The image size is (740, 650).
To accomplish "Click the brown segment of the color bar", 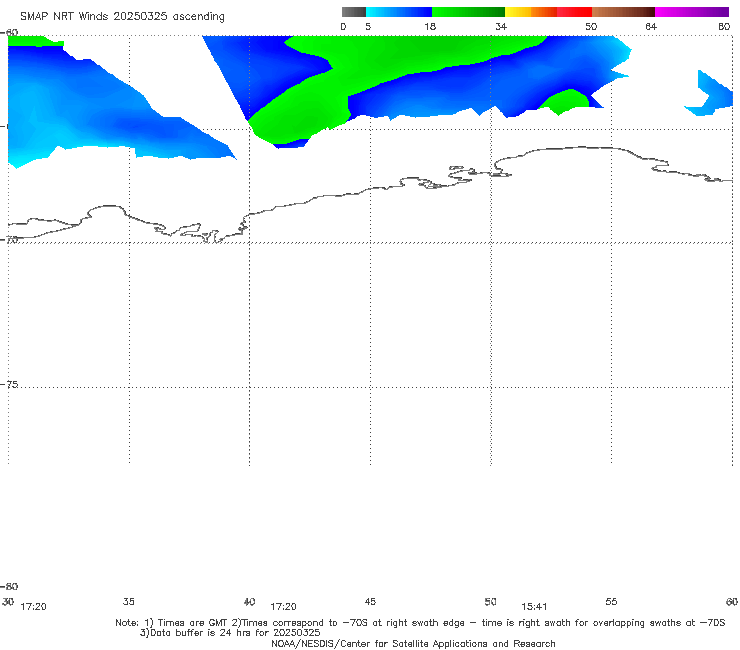I will click(x=623, y=12).
